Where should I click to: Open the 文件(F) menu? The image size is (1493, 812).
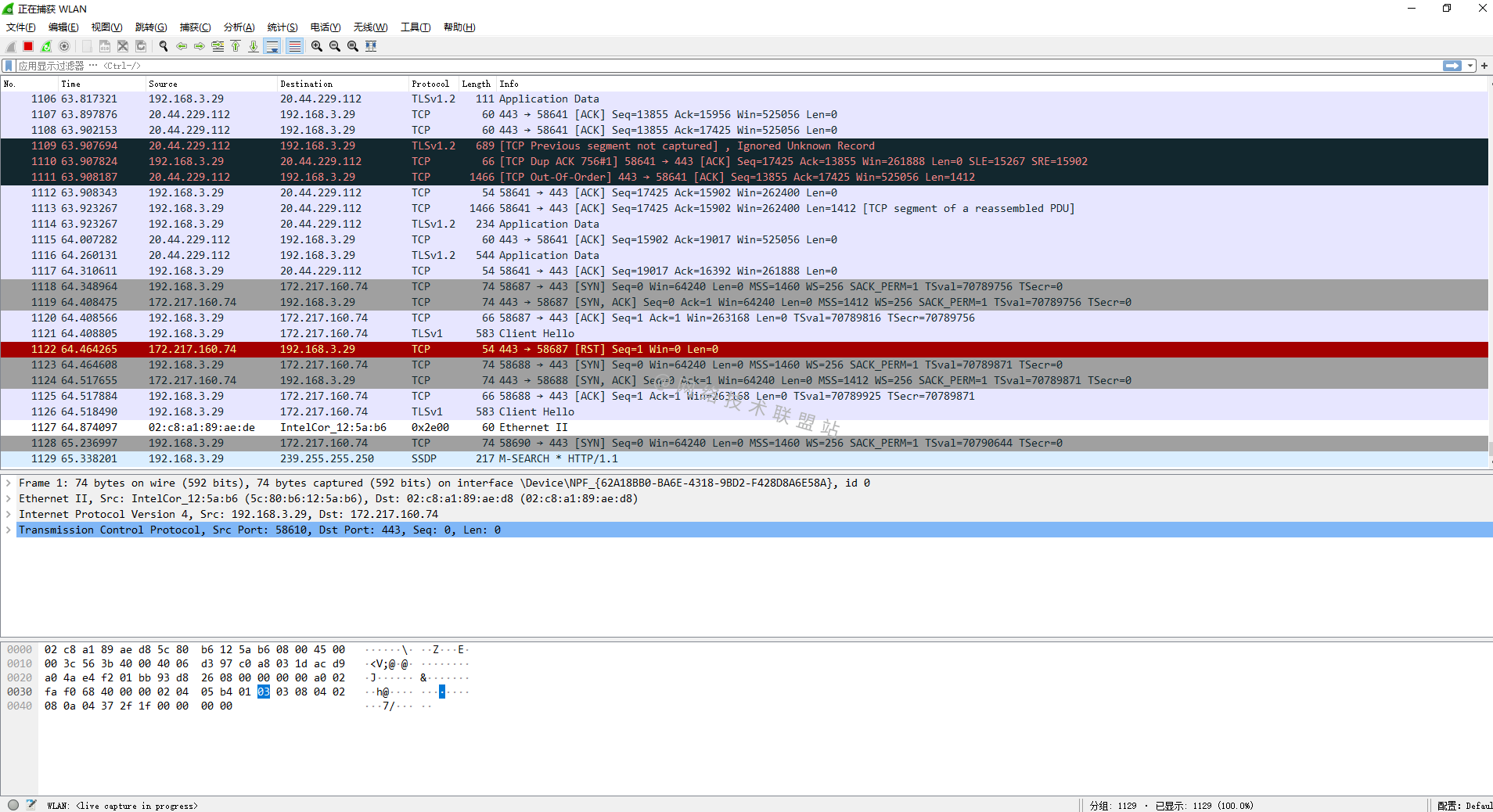[21, 27]
